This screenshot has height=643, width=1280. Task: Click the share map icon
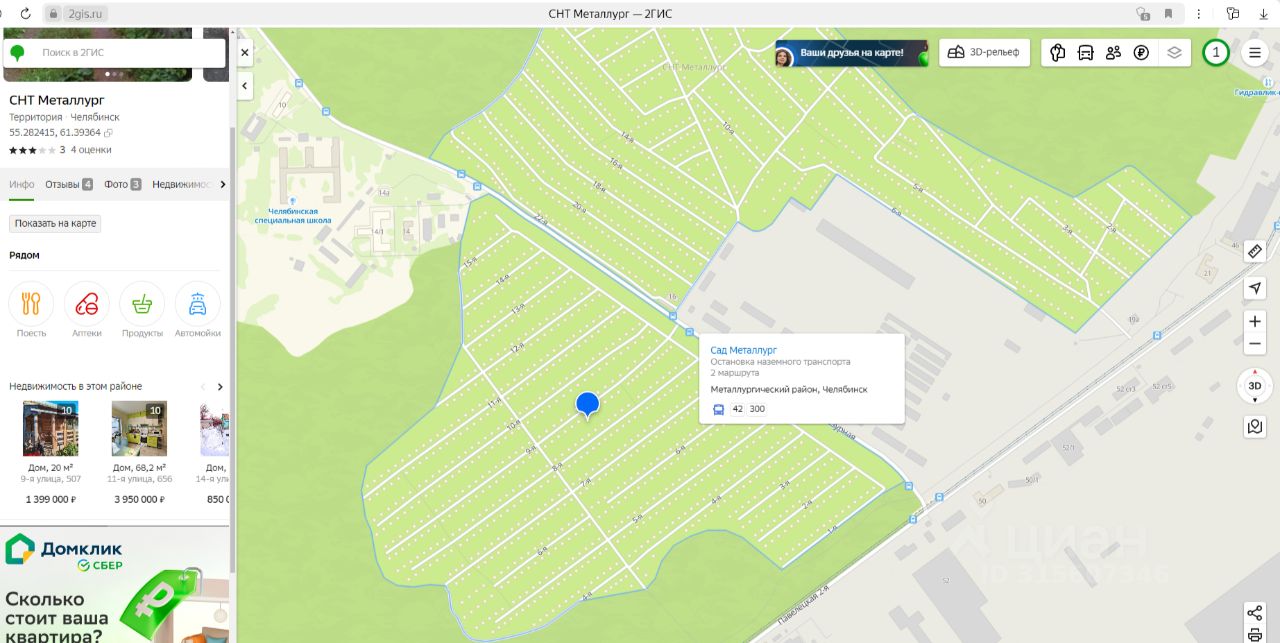coord(1255,612)
